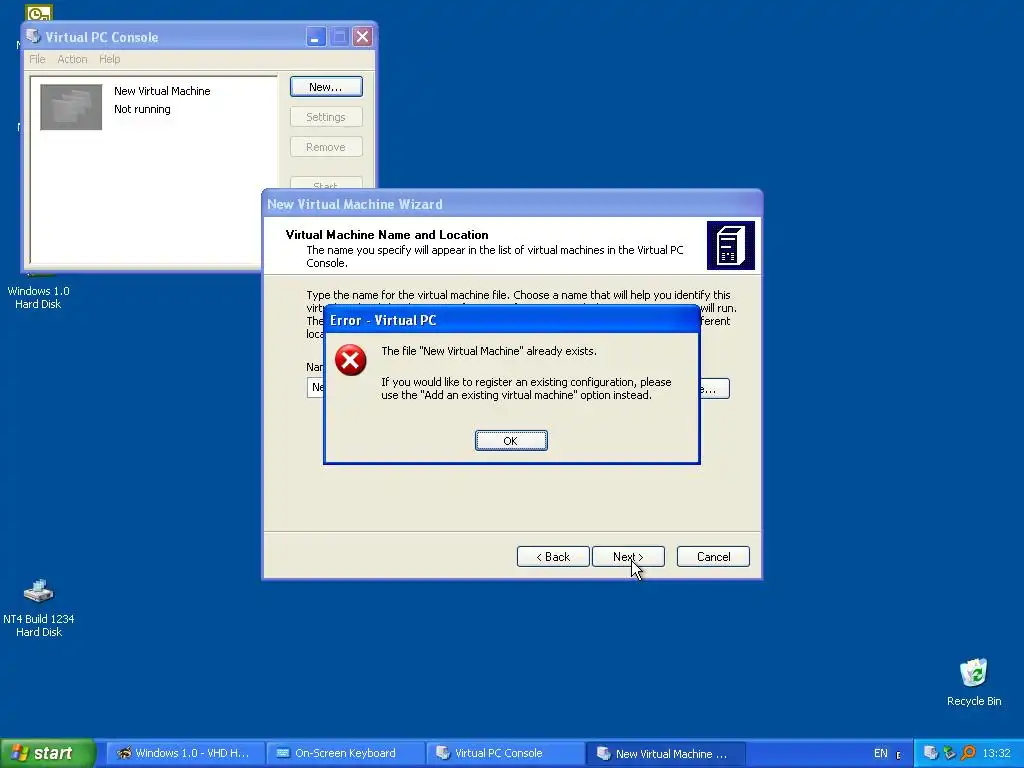This screenshot has width=1024, height=768.
Task: Open the Action menu in Virtual PC Console
Action: coord(72,59)
